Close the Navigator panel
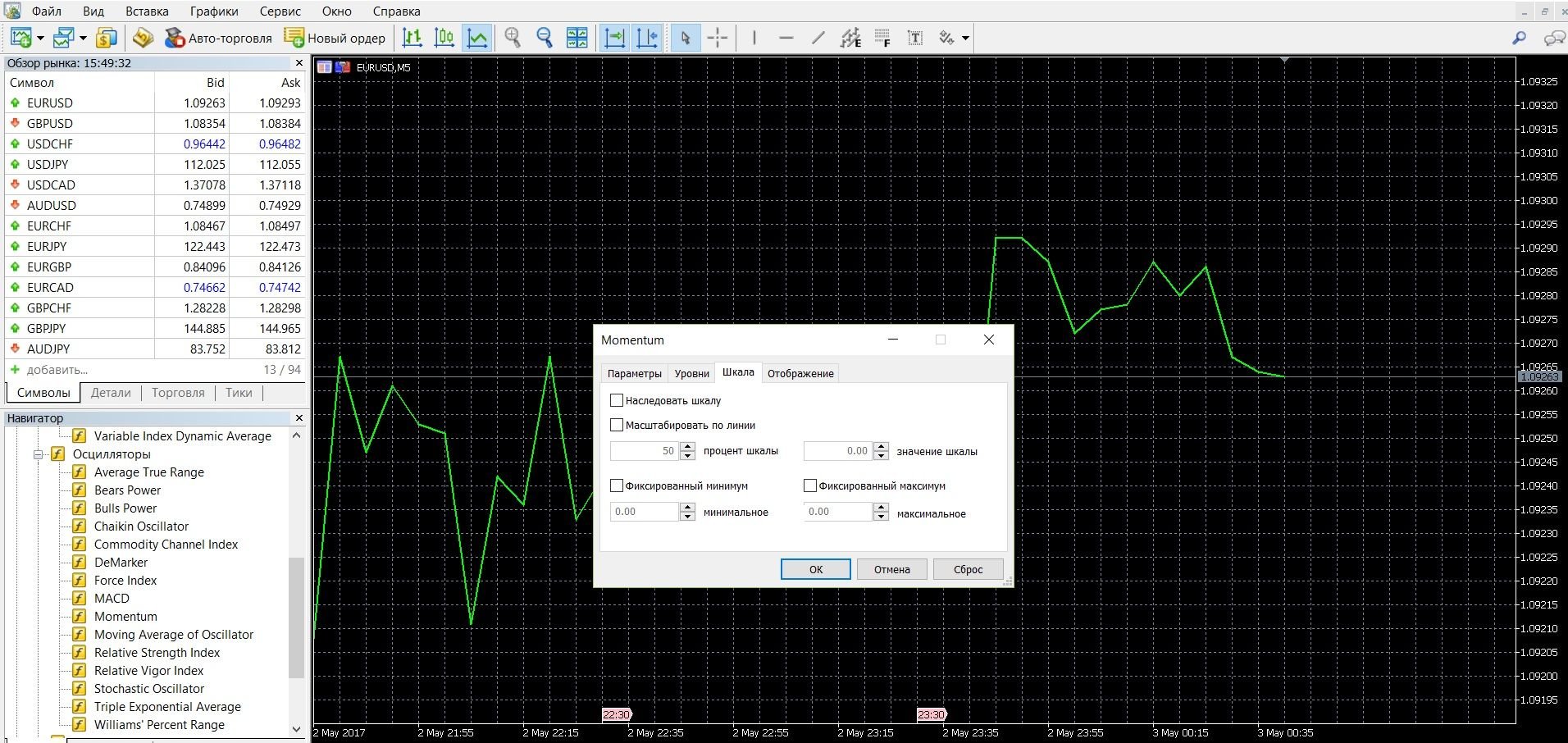Image resolution: width=1568 pixels, height=743 pixels. click(x=299, y=418)
